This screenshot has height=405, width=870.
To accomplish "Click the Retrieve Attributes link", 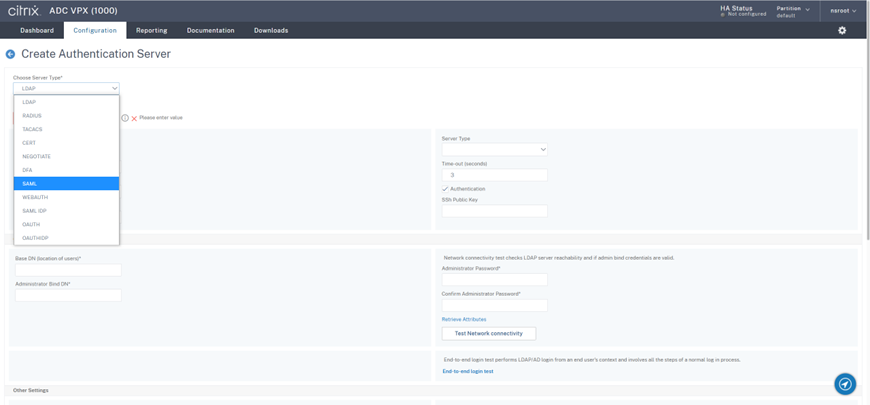I will pyautogui.click(x=464, y=319).
